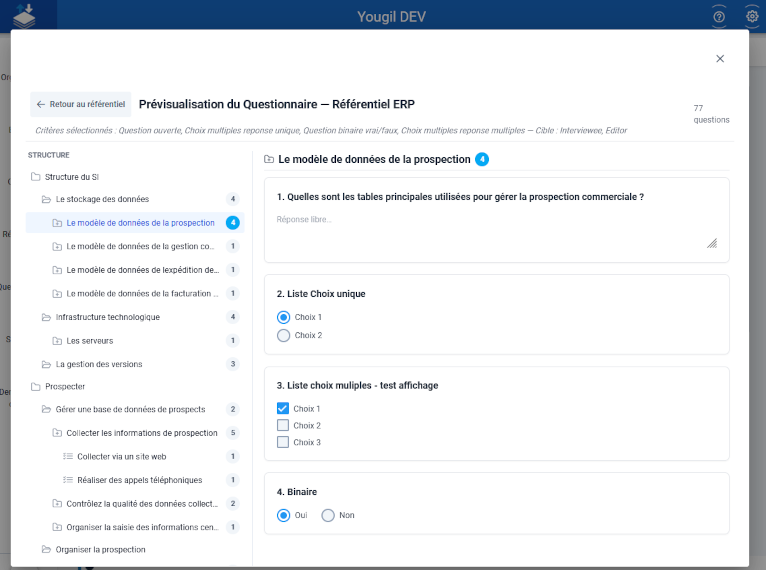
Task: Click folder-plus icon of Le modèle de données de la gestion co..
Action: [x=57, y=247]
